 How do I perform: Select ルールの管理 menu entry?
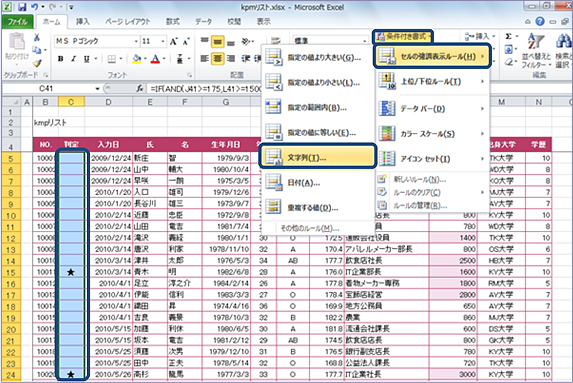coord(420,206)
